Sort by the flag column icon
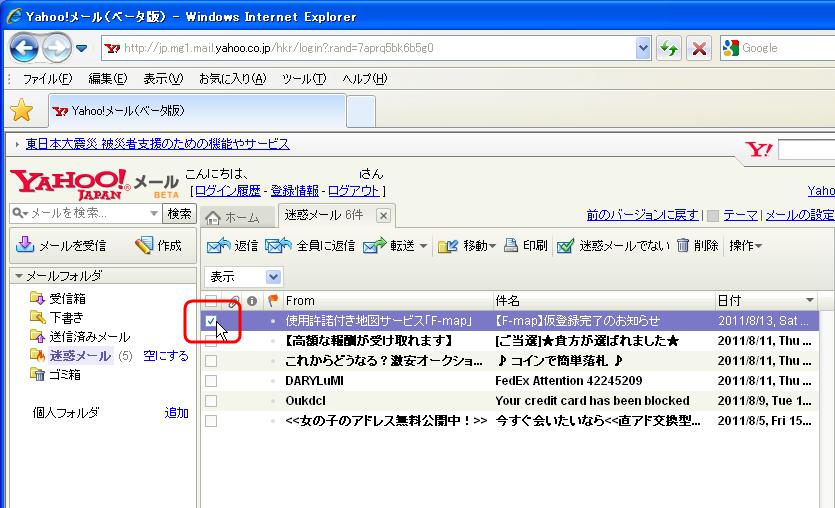The height and width of the screenshot is (508, 835). point(273,301)
